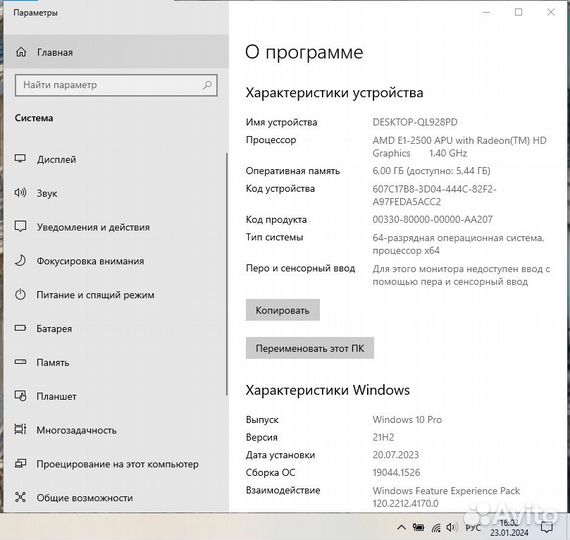This screenshot has width=570, height=540.
Task: Focus the Найти параметр search field
Action: click(116, 85)
